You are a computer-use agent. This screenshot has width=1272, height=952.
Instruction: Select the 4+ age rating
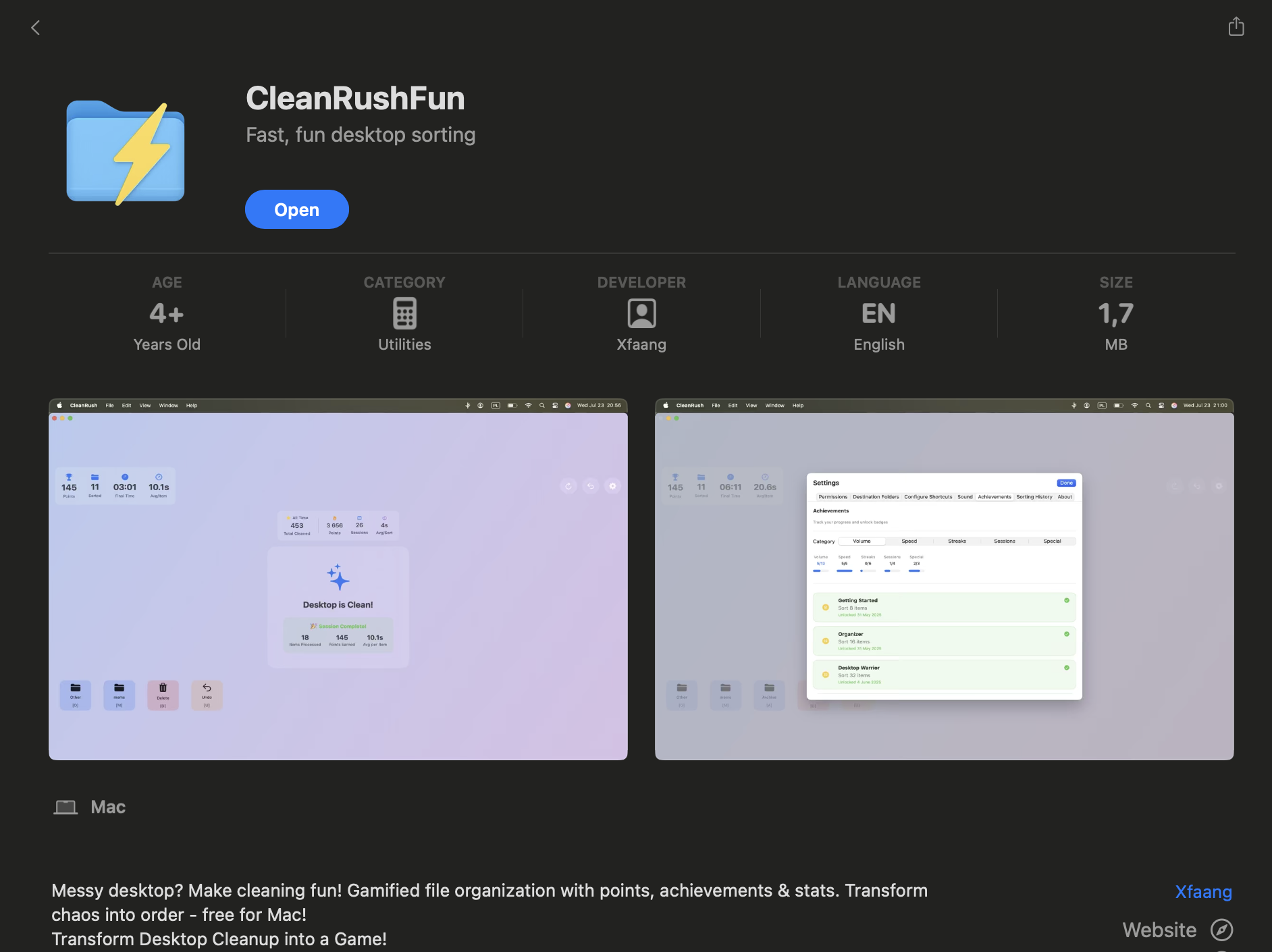click(167, 313)
